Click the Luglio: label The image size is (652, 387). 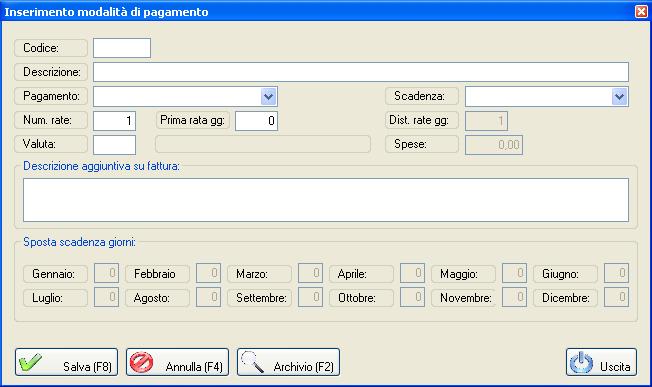pos(47,298)
